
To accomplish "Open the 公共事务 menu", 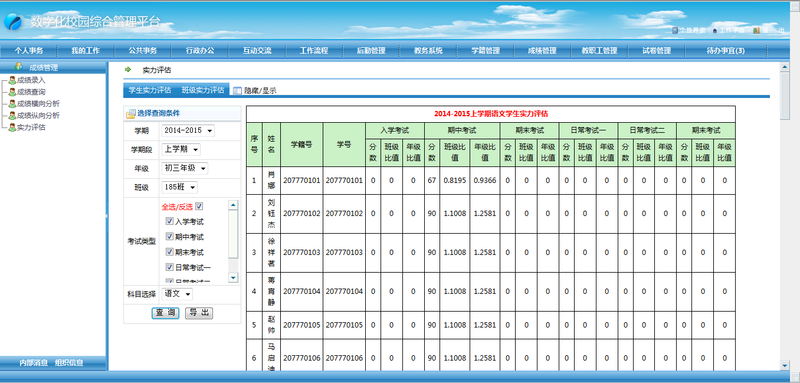I will pyautogui.click(x=142, y=50).
